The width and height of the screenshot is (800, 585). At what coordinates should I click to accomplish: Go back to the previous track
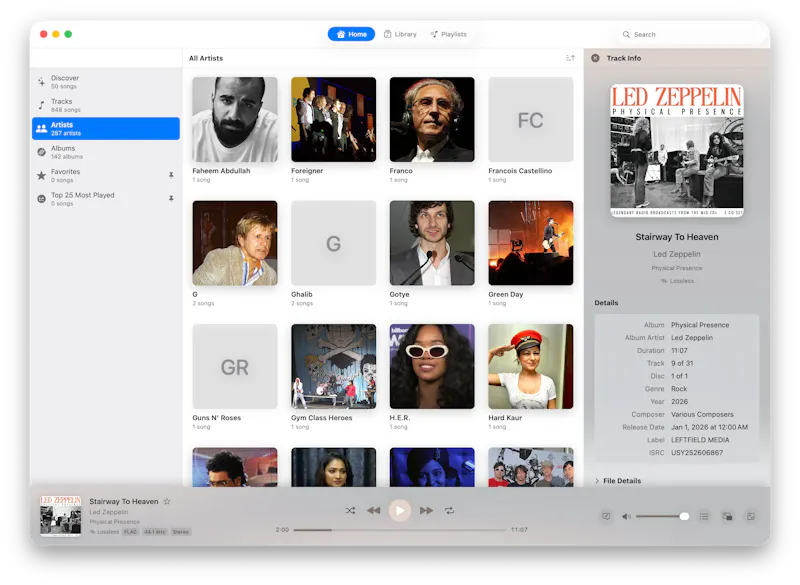click(373, 511)
